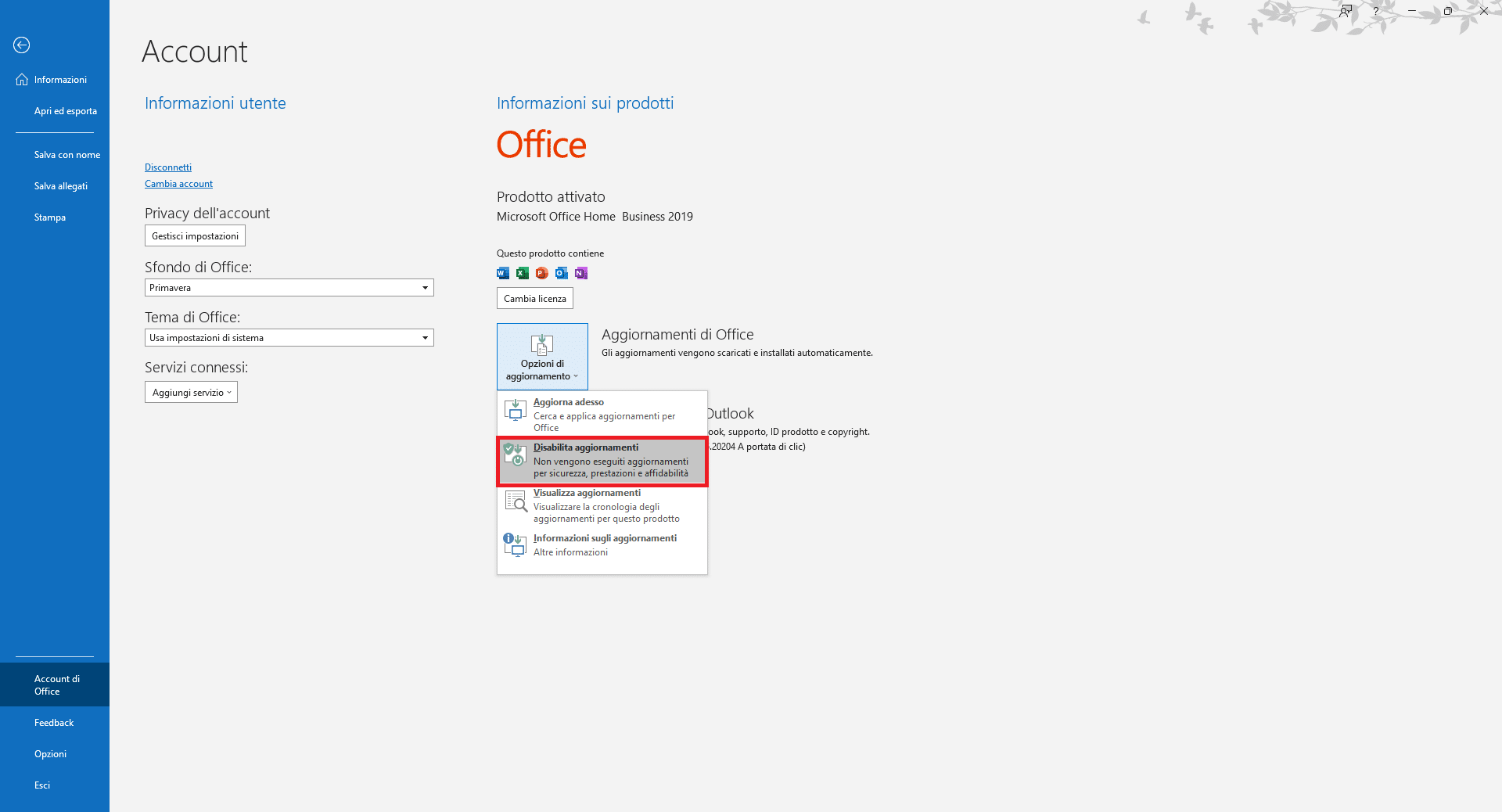Screen dimensions: 1502x812
Task: Click the Word icon under Questo prodotto contiene
Action: (503, 273)
